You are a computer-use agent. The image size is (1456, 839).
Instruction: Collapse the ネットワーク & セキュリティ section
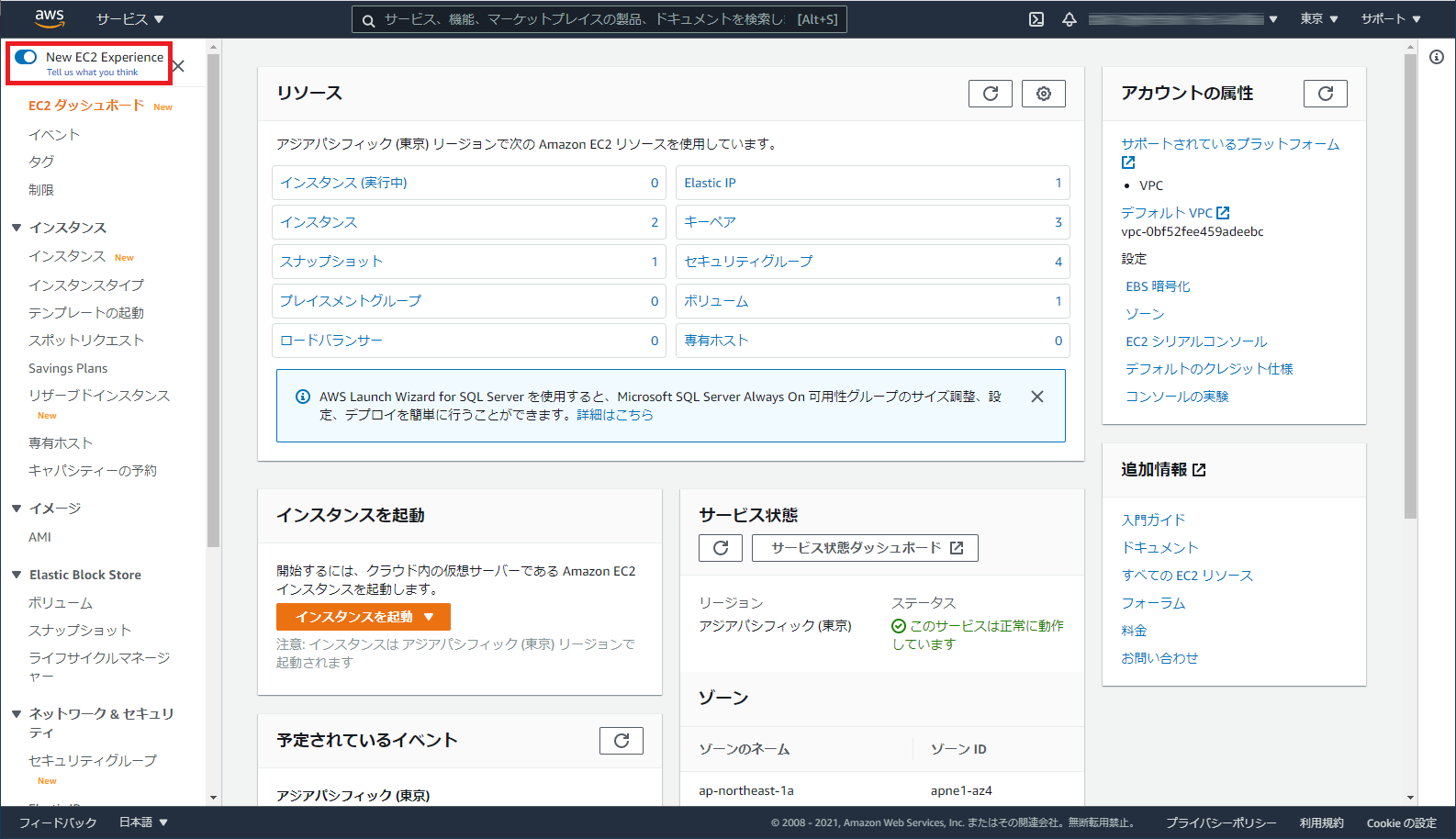click(x=17, y=714)
